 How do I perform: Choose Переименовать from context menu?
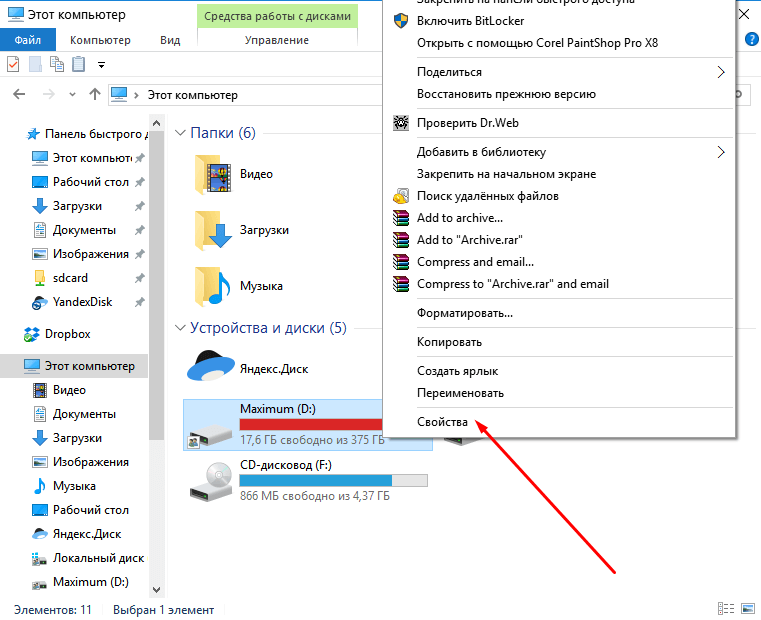point(558,393)
